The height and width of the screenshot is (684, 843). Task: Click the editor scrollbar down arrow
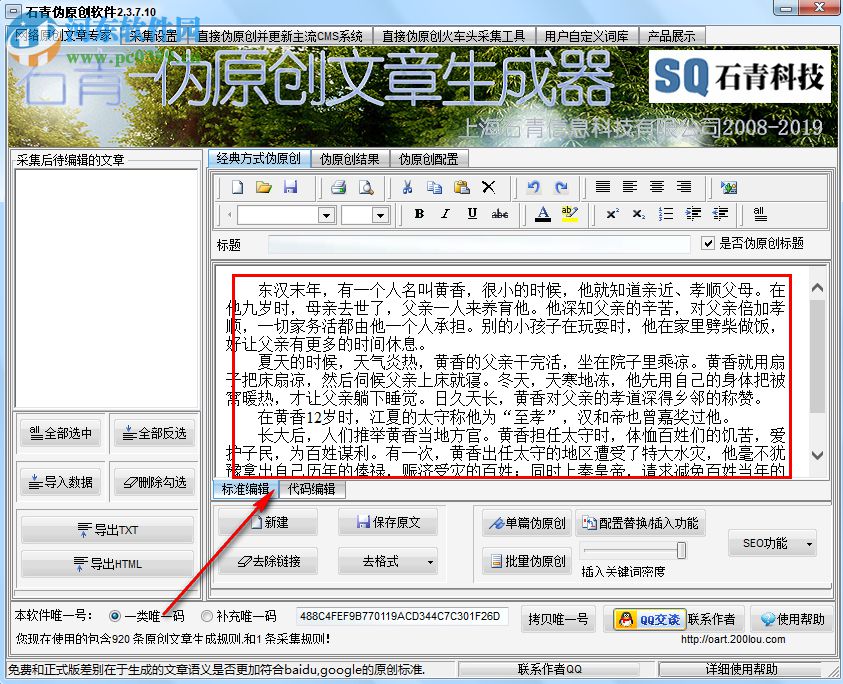(x=817, y=455)
